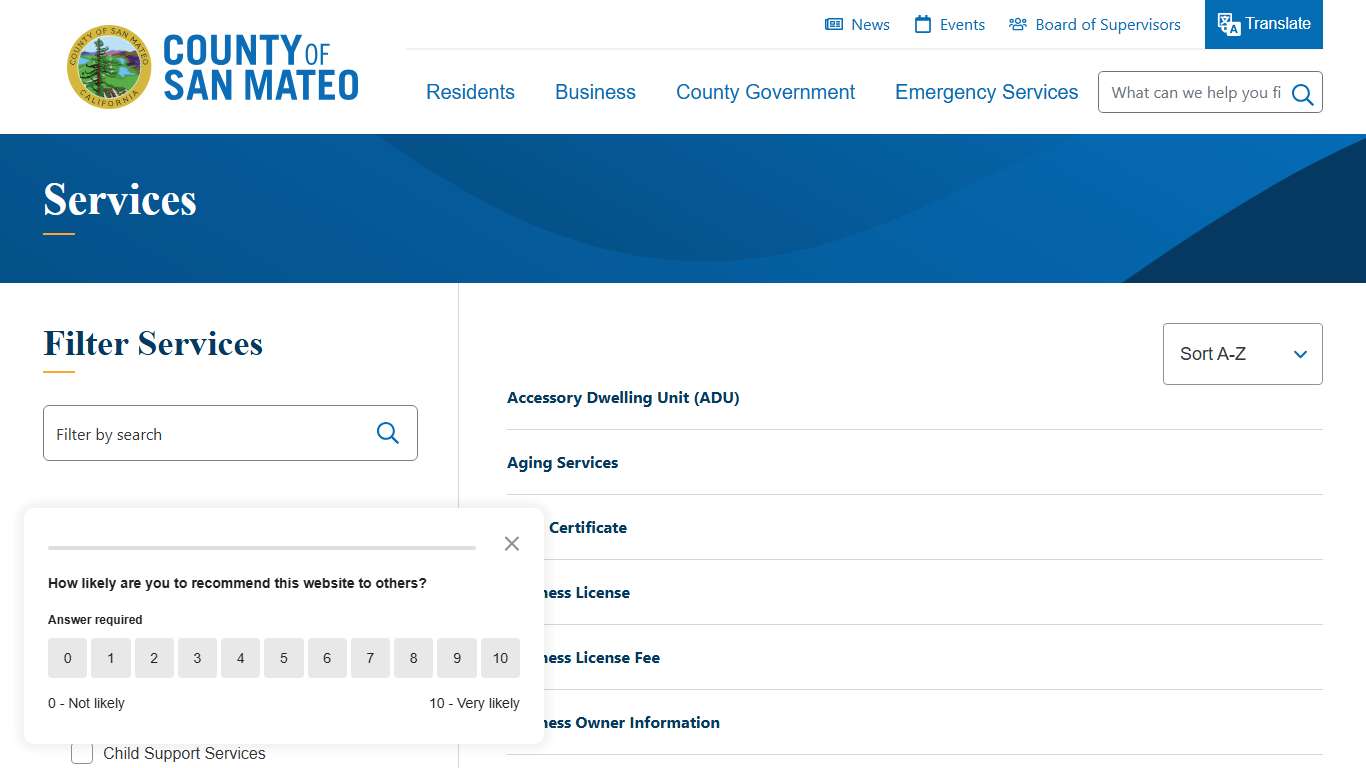Click the header search magnifier icon
This screenshot has width=1366, height=768.
1302,94
